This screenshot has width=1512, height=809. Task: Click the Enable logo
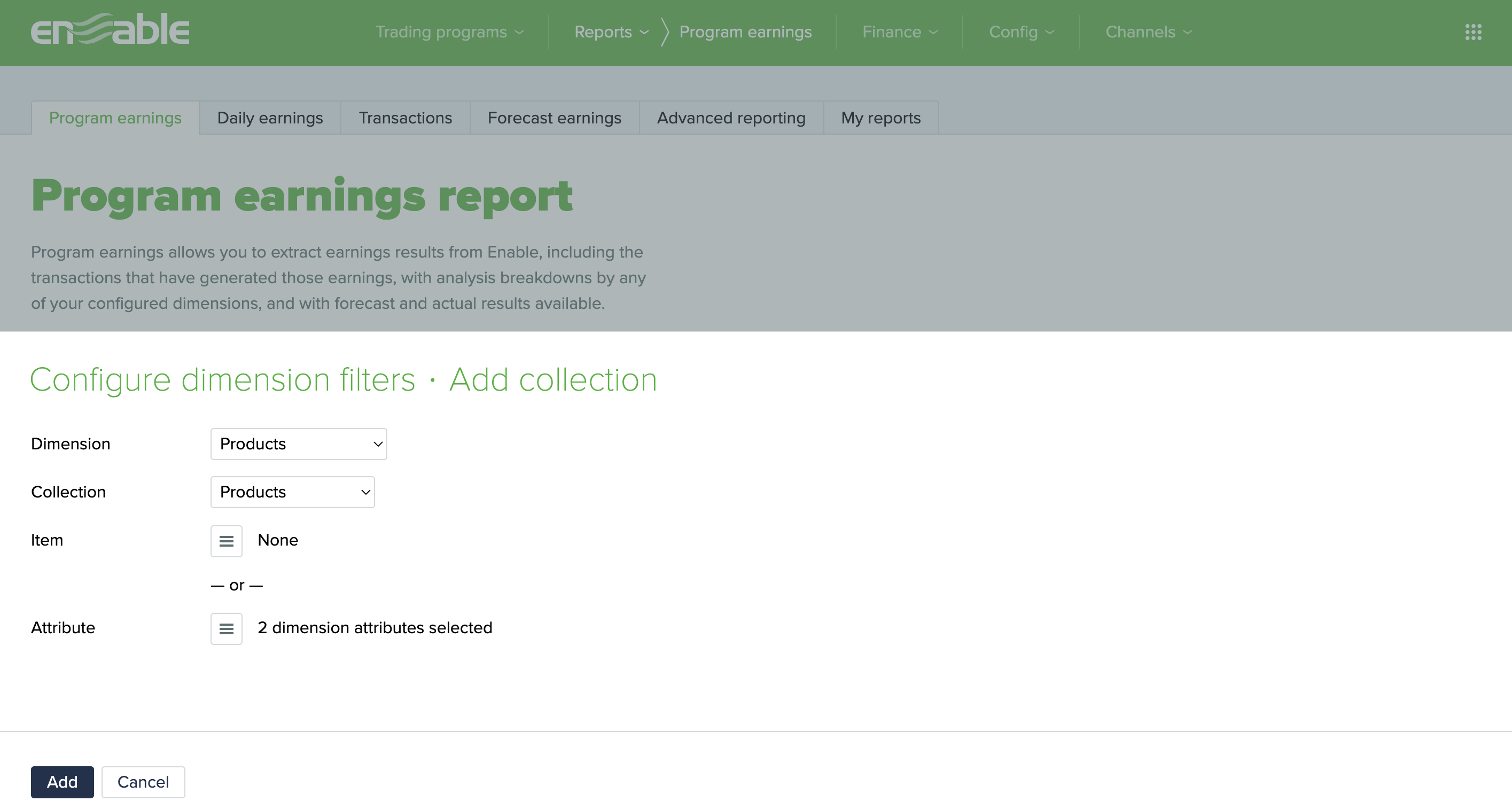pyautogui.click(x=111, y=29)
